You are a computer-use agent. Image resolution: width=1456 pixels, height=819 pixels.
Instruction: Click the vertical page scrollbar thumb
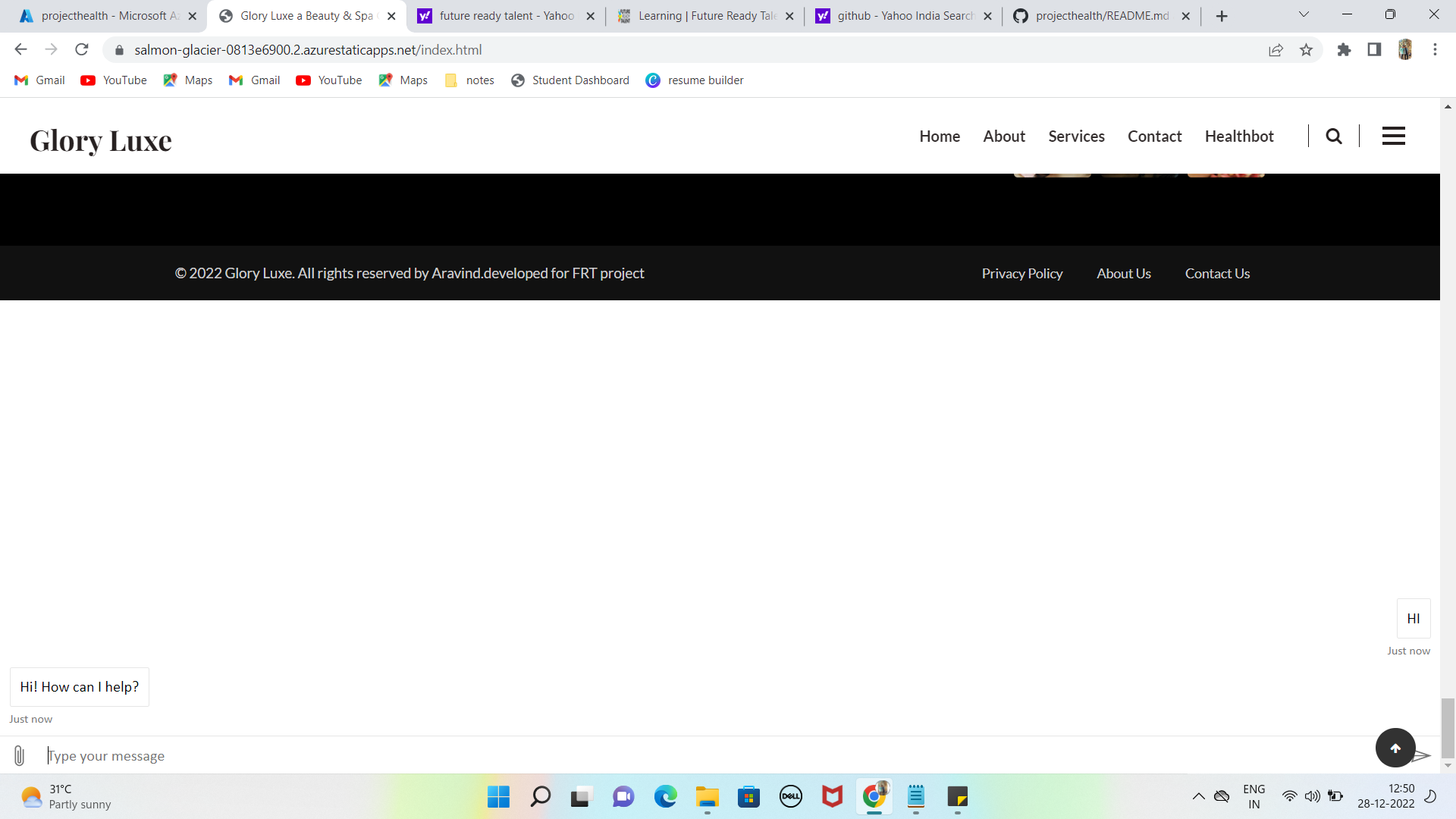click(x=1448, y=726)
